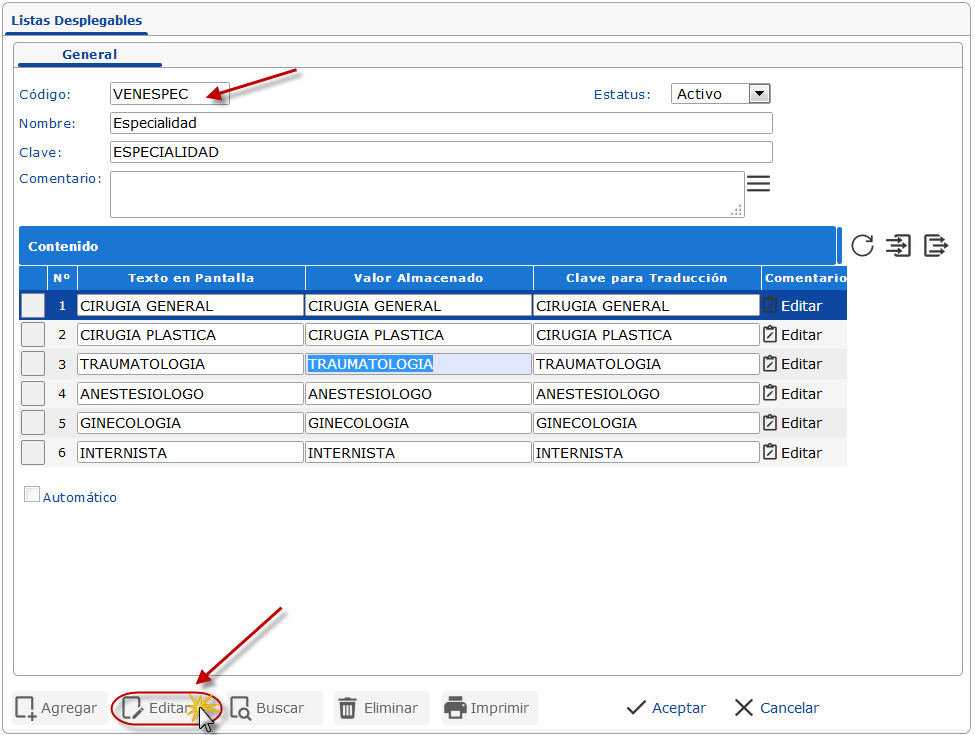Open the Estatus dropdown
975x735 pixels.
click(x=759, y=94)
